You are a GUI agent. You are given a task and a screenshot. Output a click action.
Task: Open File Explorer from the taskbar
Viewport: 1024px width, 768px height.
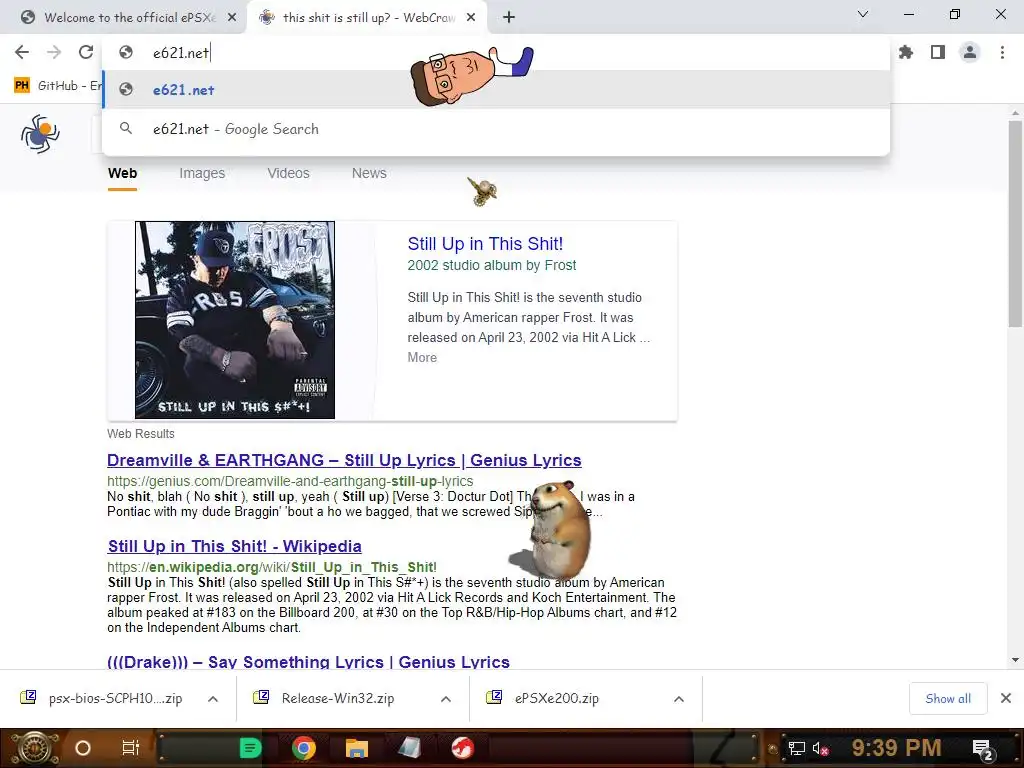pyautogui.click(x=357, y=748)
